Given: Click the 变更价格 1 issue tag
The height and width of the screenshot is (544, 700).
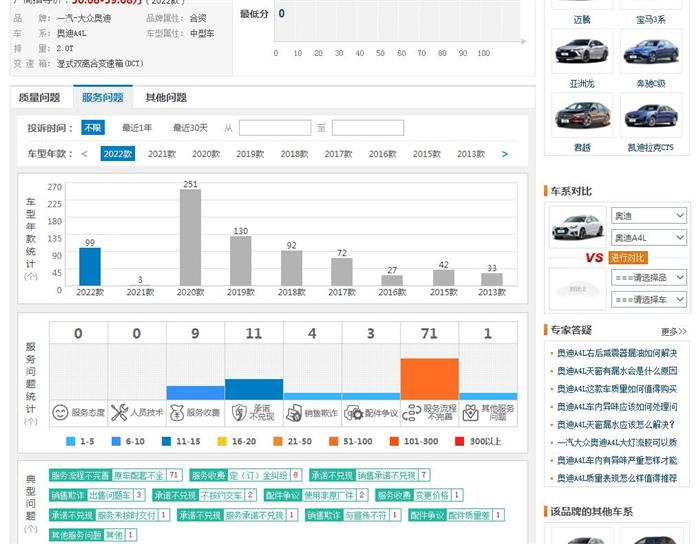Looking at the screenshot, I should (419, 495).
